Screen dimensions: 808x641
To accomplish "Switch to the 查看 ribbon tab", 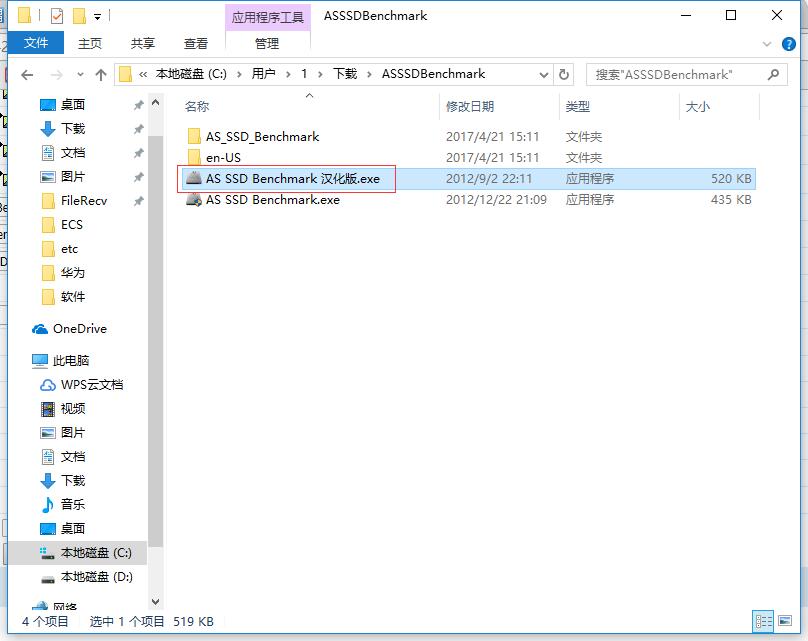I will [x=194, y=43].
